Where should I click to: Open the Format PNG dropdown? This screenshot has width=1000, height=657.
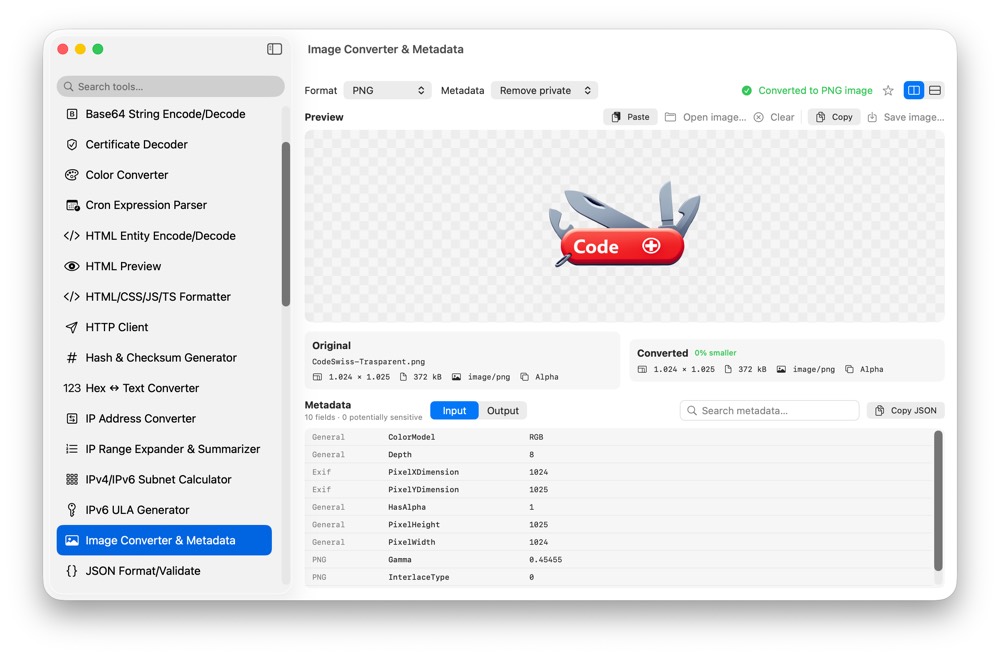point(387,91)
